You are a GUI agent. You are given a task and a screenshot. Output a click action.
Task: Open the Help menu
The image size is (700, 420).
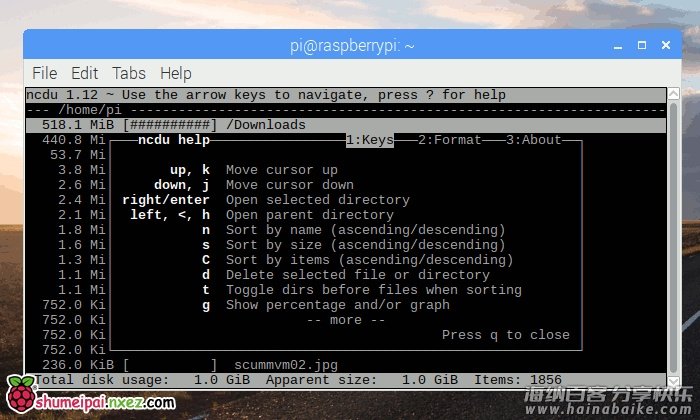pyautogui.click(x=175, y=73)
